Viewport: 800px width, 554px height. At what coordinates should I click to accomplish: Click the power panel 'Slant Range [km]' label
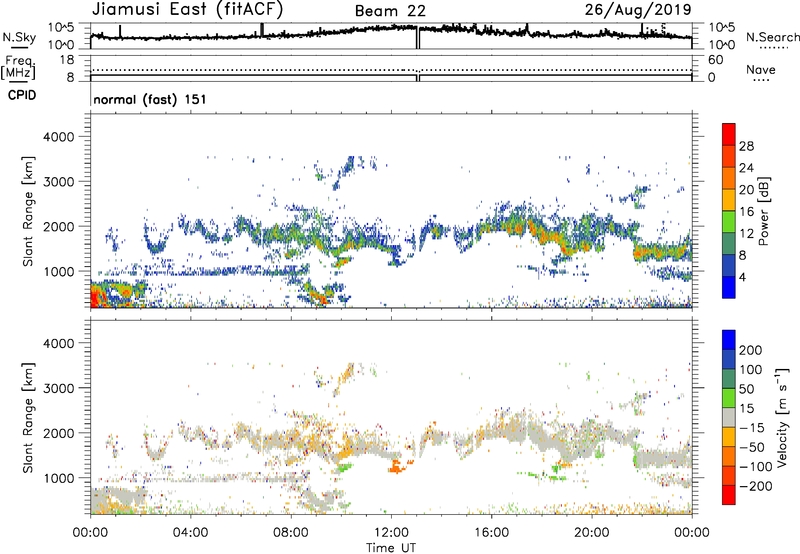tap(28, 211)
